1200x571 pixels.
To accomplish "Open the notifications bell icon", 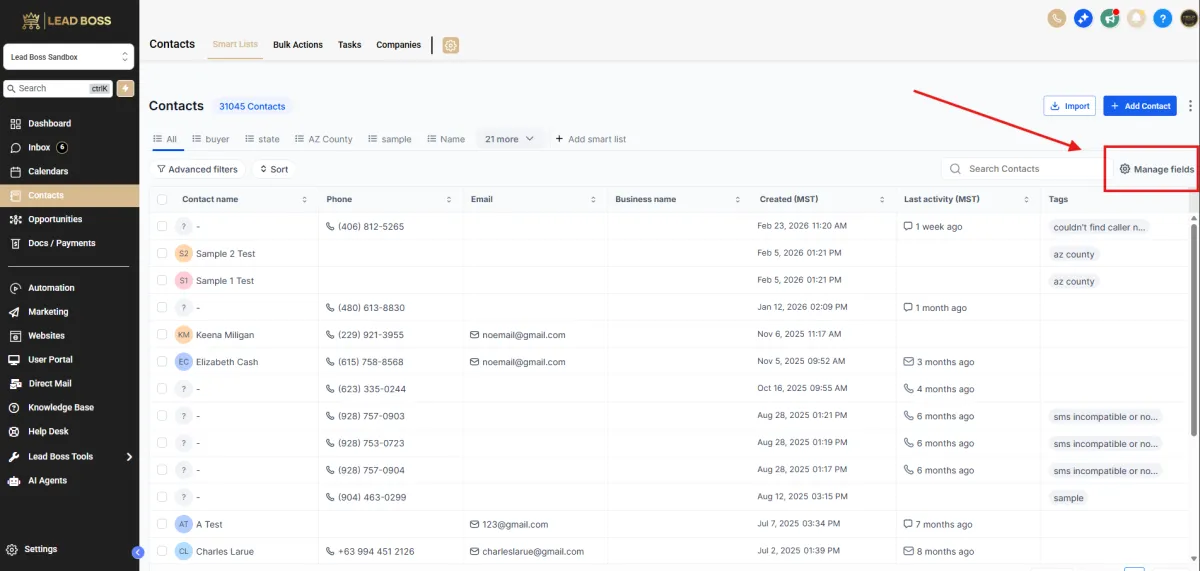I will [x=1136, y=18].
